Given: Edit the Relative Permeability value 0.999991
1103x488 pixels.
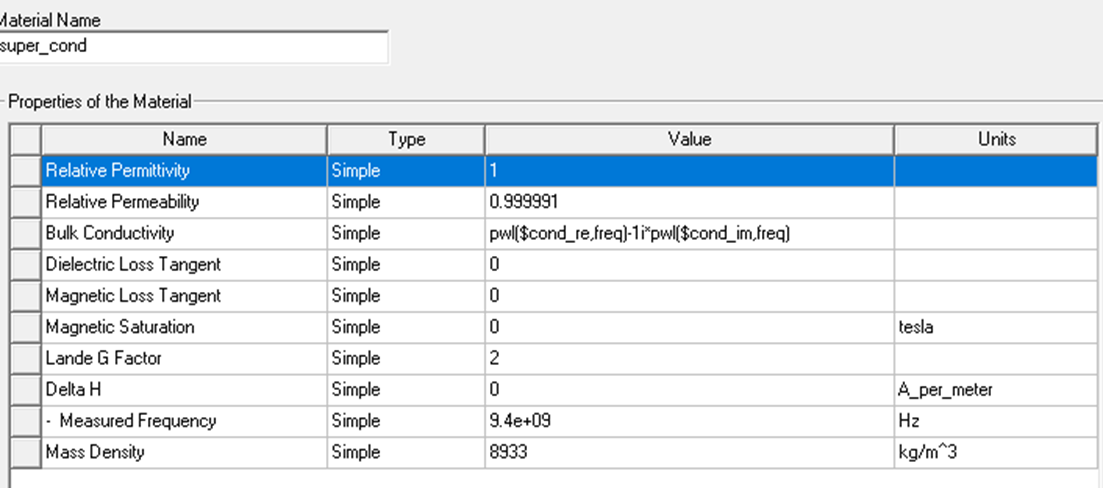Looking at the screenshot, I should [x=689, y=202].
